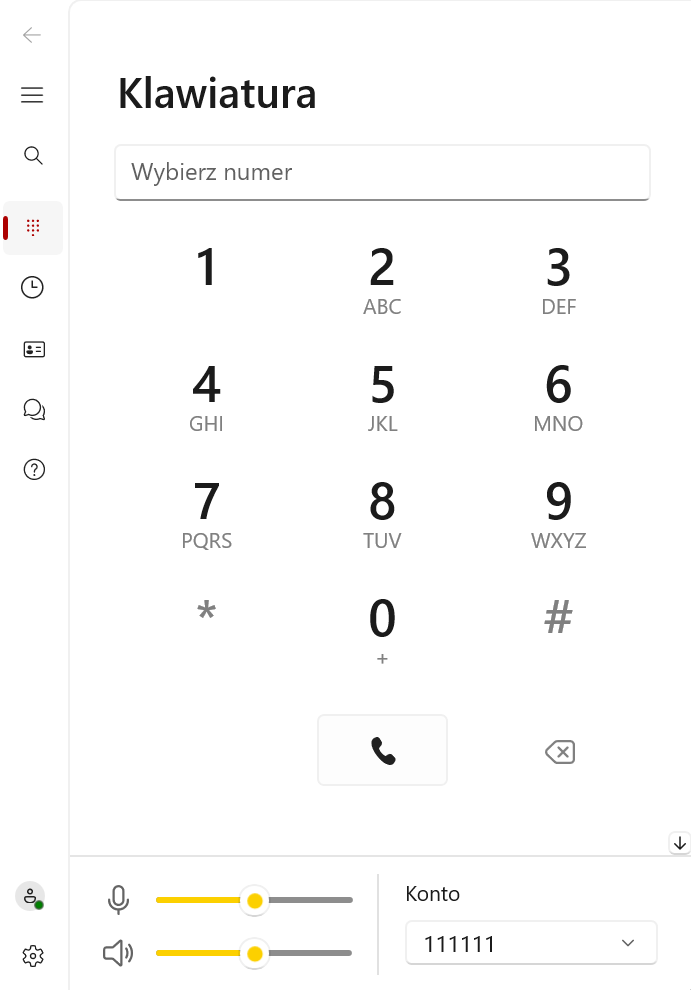
Task: Tap the hash # key
Action: pos(558,617)
